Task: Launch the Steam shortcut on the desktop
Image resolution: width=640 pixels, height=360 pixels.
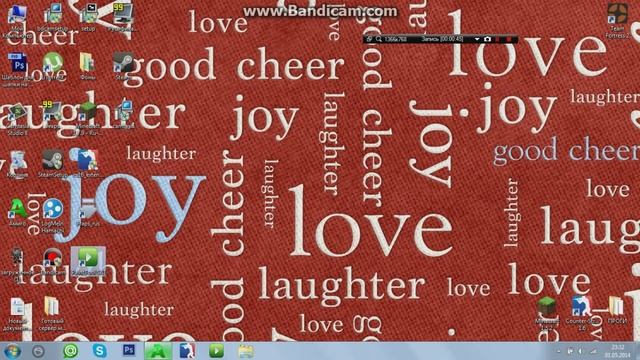Action: pyautogui.click(x=122, y=65)
